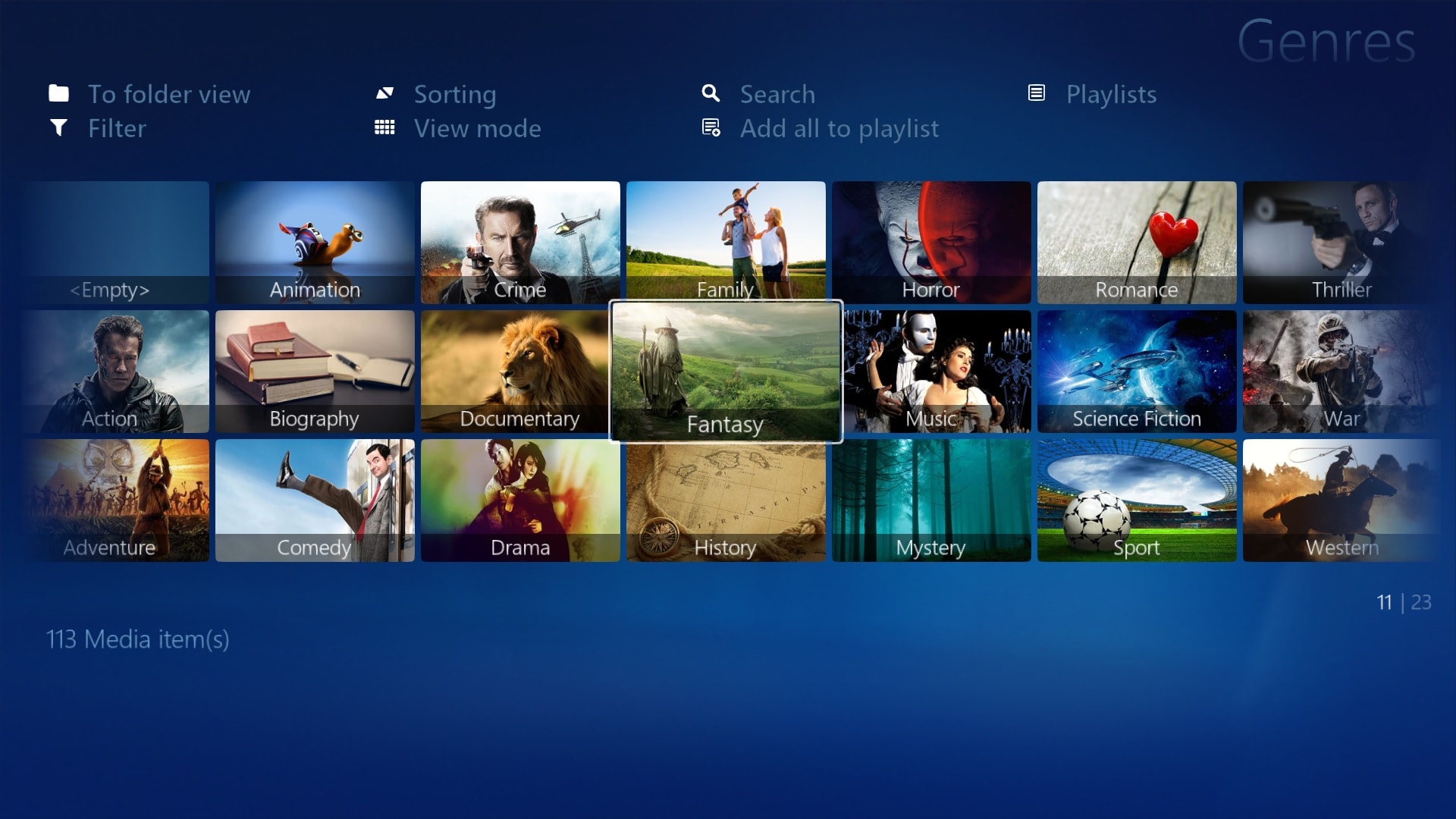Image resolution: width=1456 pixels, height=819 pixels.
Task: Choose View mode
Action: 478,128
